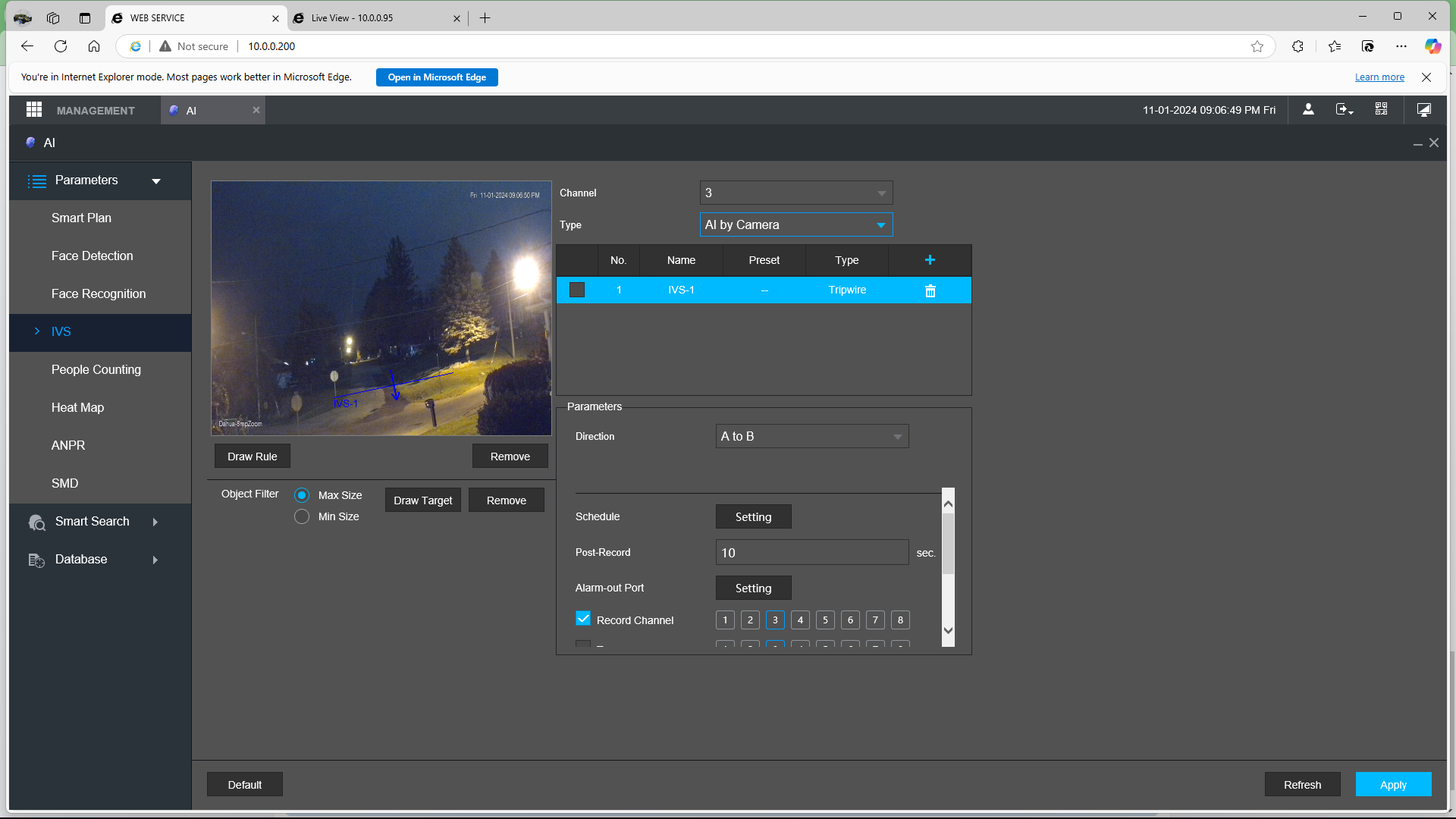Delete the IVS-1 rule with trash icon
The width and height of the screenshot is (1456, 819).
coord(930,290)
